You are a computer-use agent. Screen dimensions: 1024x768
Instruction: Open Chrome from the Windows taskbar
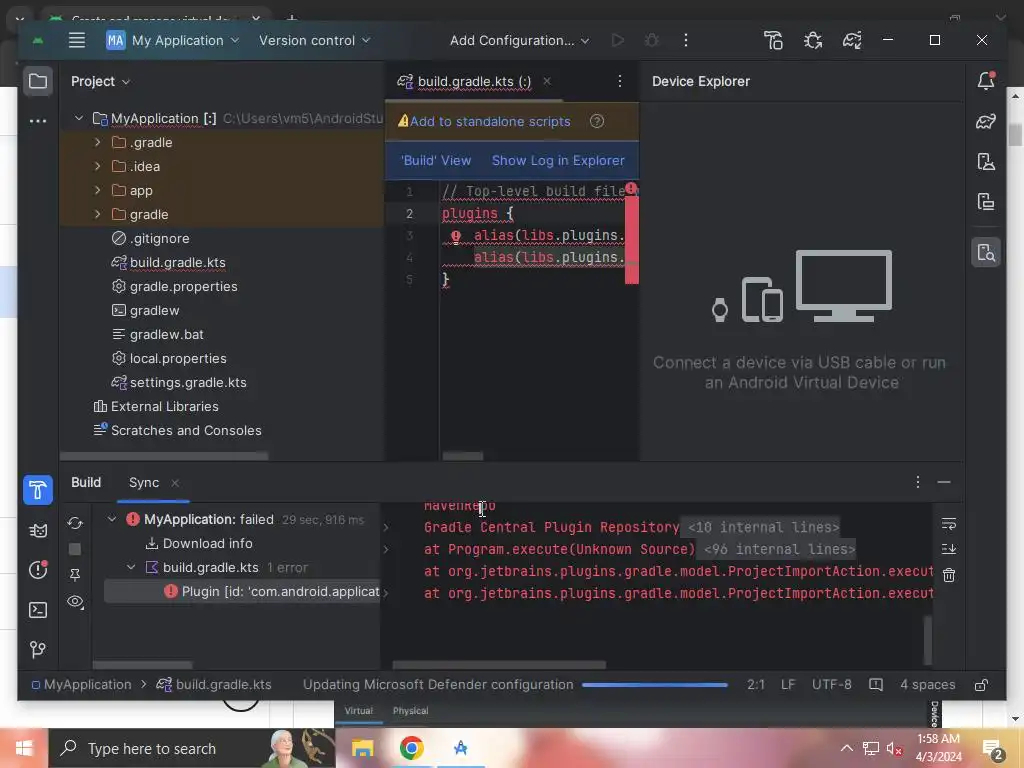pos(411,748)
